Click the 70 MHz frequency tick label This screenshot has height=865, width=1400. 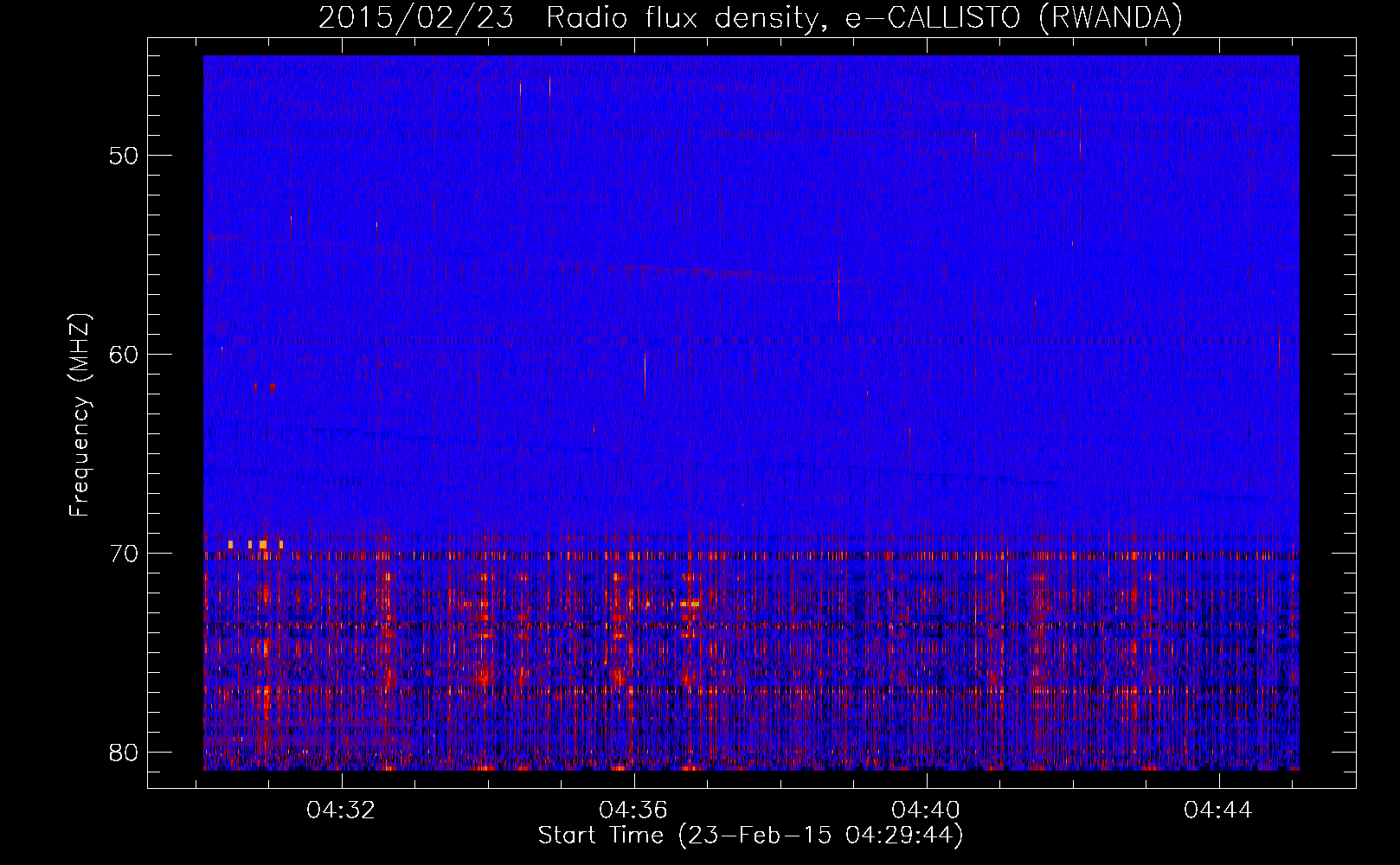click(x=125, y=554)
